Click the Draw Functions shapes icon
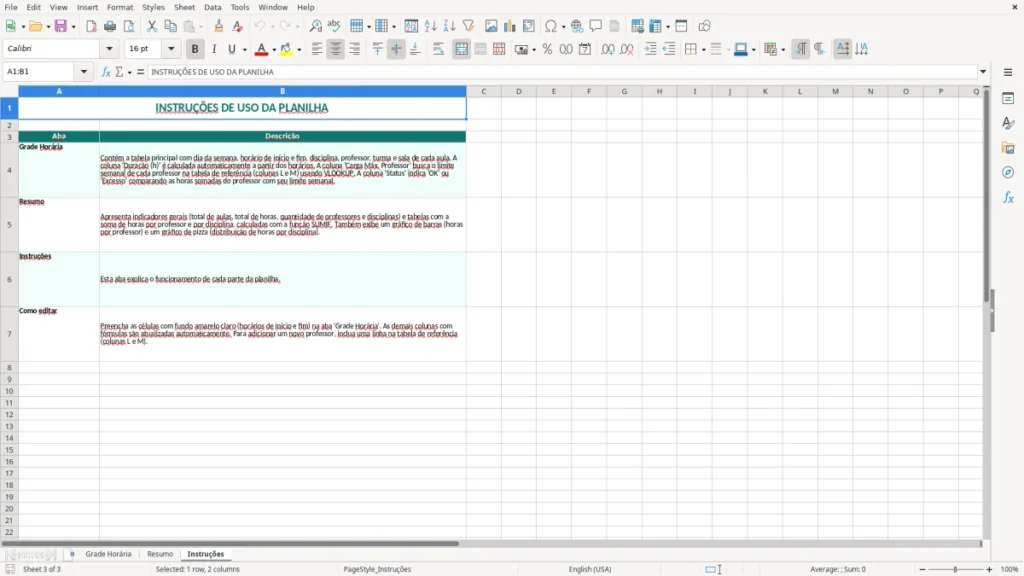The height and width of the screenshot is (576, 1024). point(704,26)
